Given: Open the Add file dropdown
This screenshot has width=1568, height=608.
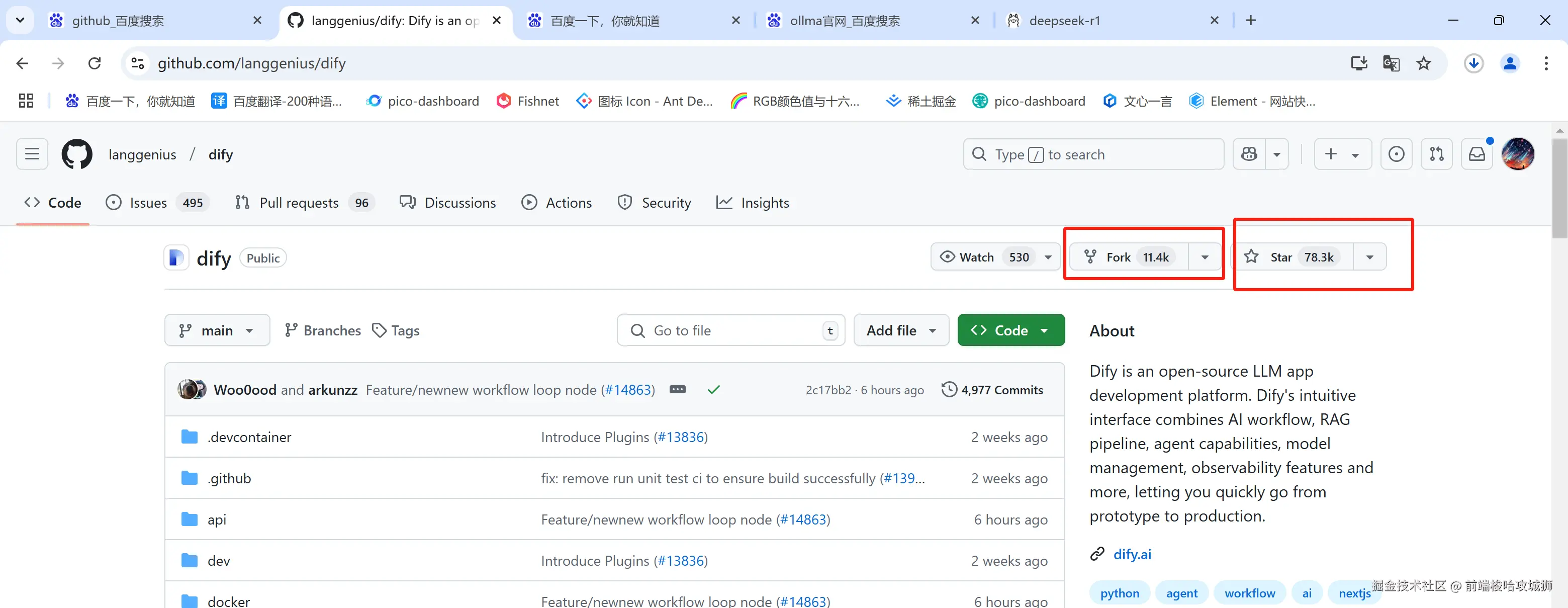Looking at the screenshot, I should click(x=901, y=330).
